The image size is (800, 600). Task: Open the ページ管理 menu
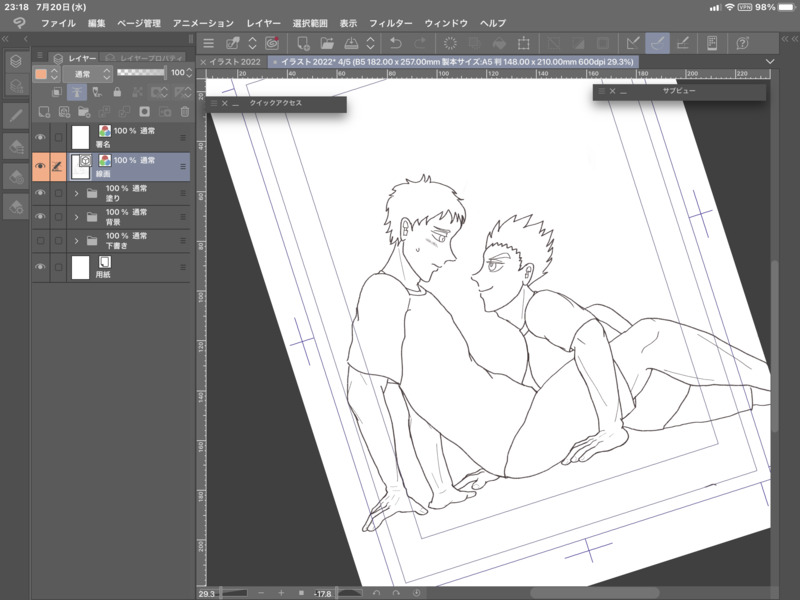139,23
